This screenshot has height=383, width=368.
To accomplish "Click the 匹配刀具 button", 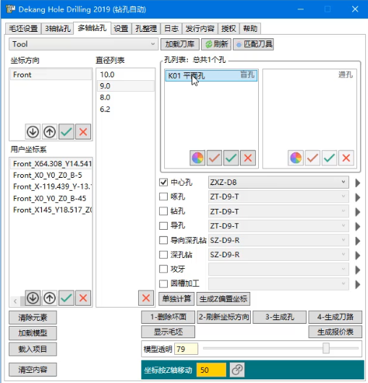I will [254, 44].
